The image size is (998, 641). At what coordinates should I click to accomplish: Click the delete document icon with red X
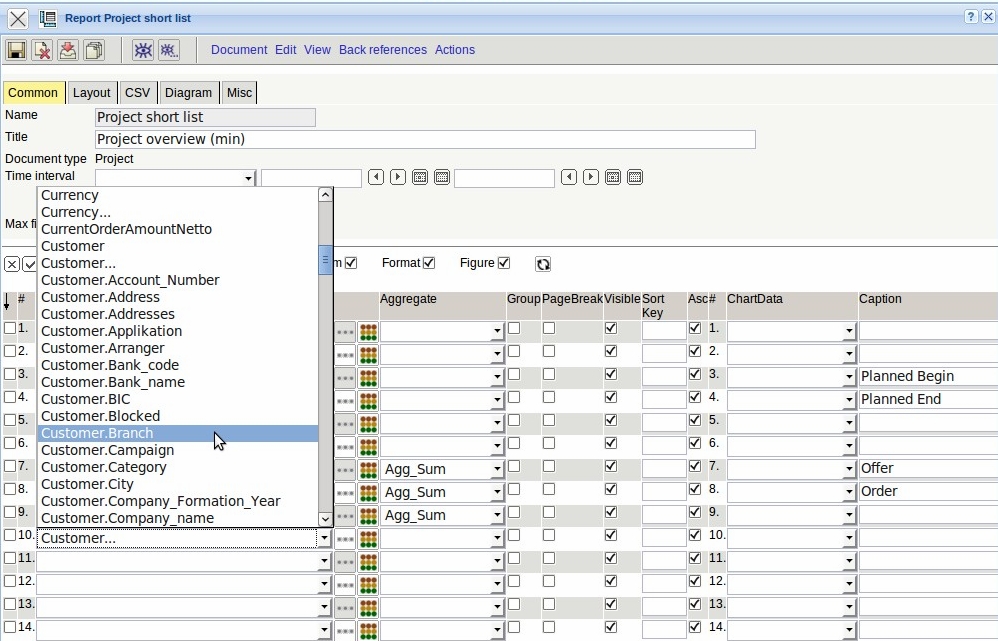(41, 50)
